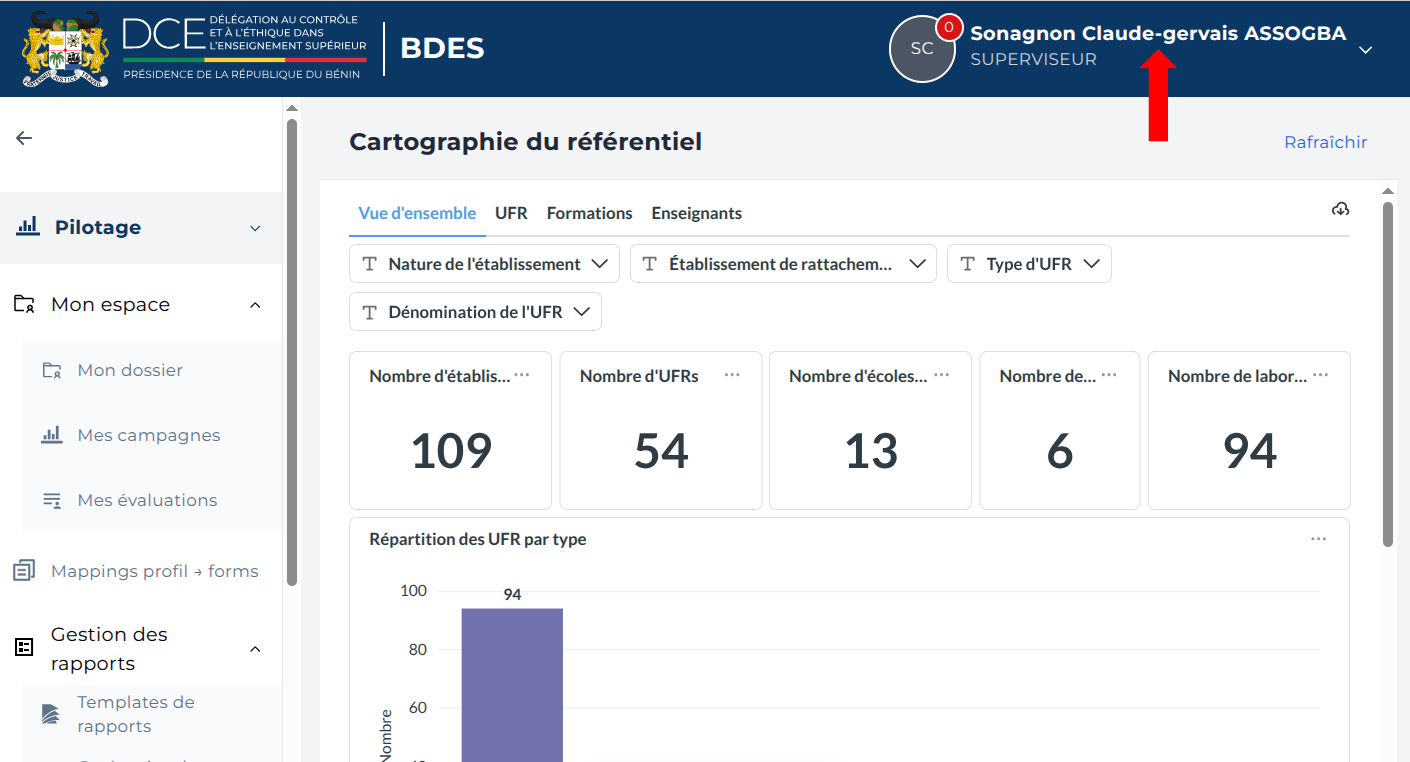
Task: Click the value 54 in Nombre d'UFRs
Action: tap(661, 451)
